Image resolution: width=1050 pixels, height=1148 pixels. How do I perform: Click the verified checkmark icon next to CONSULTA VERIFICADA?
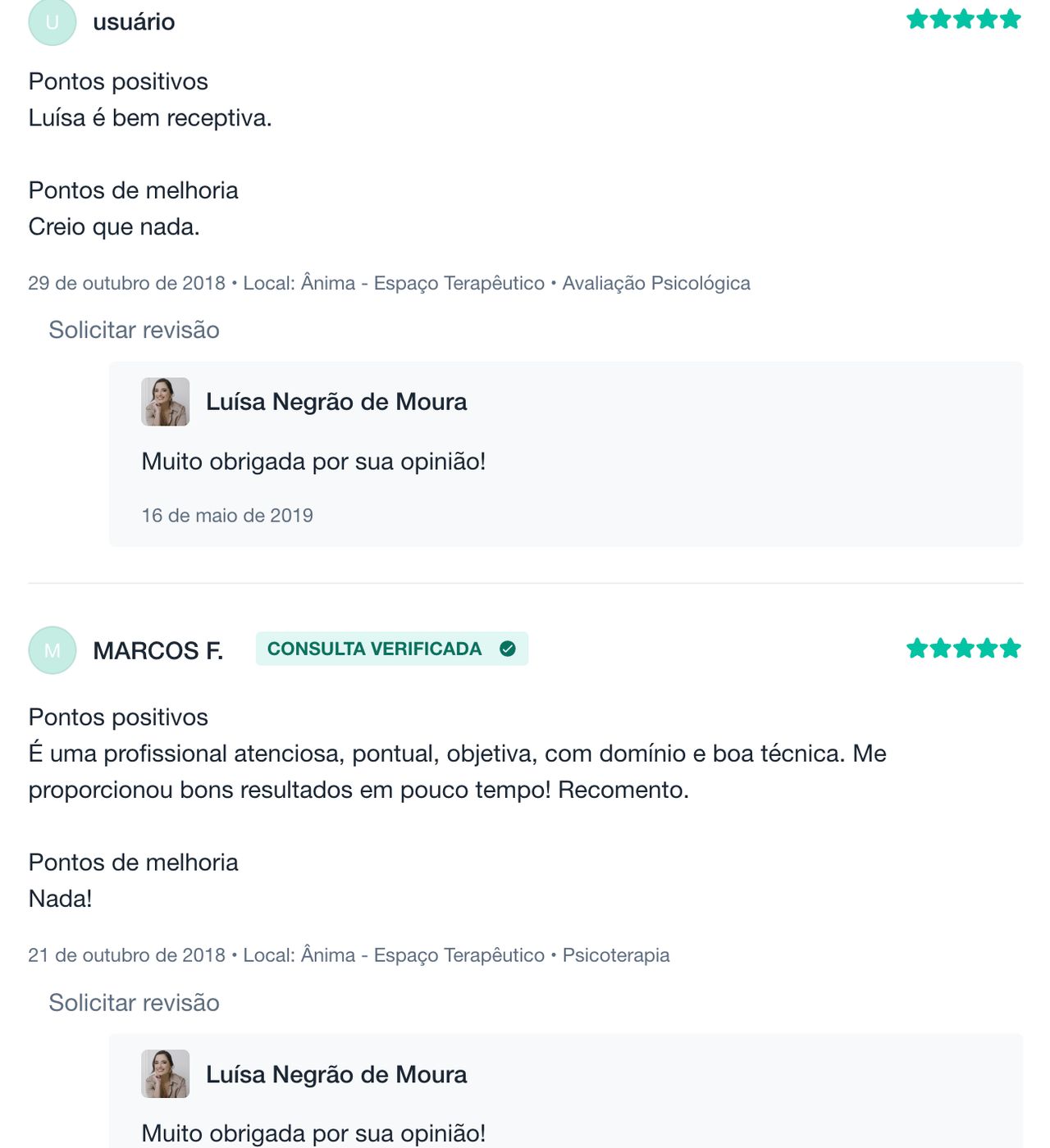(509, 648)
